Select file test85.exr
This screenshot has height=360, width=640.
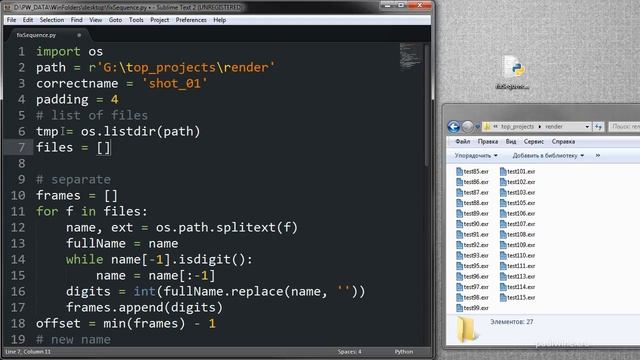(x=472, y=171)
